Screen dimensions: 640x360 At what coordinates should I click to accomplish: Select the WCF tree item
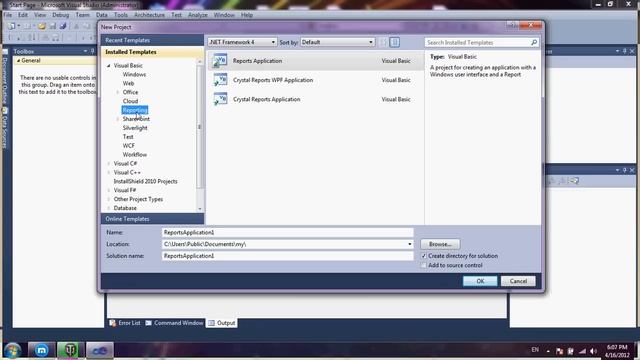pyautogui.click(x=129, y=146)
